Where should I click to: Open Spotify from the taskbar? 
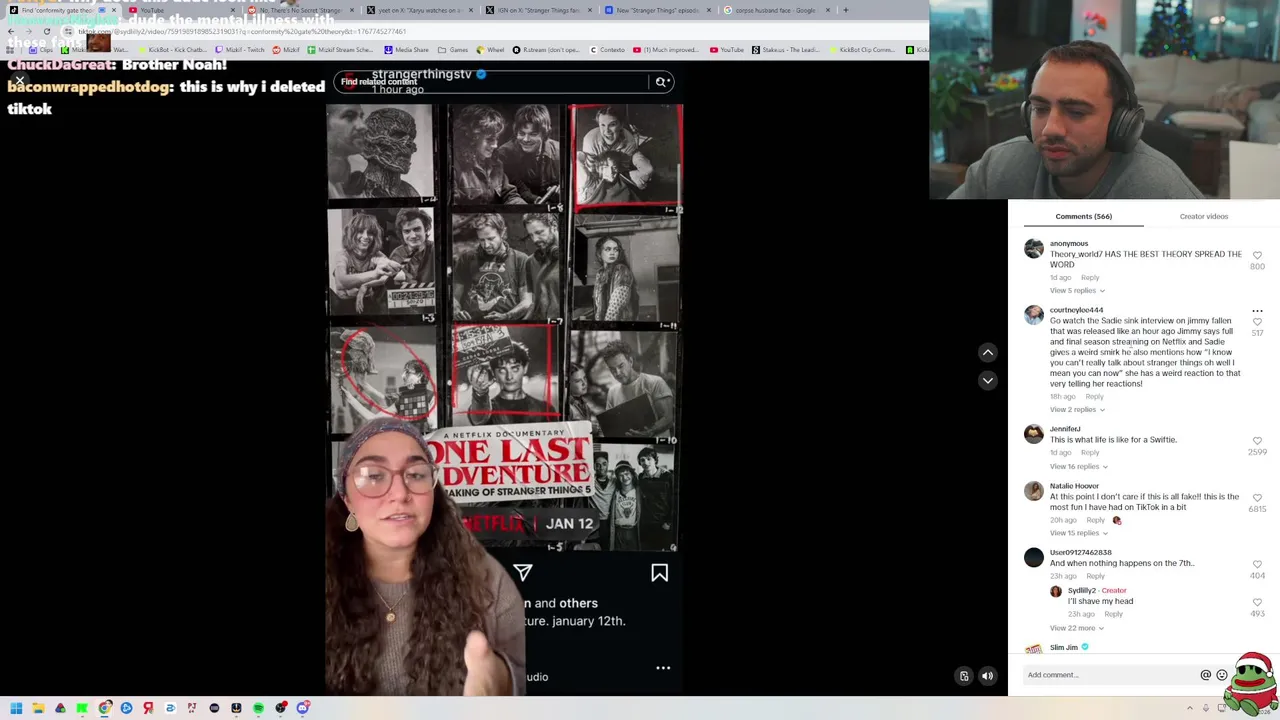click(x=258, y=708)
